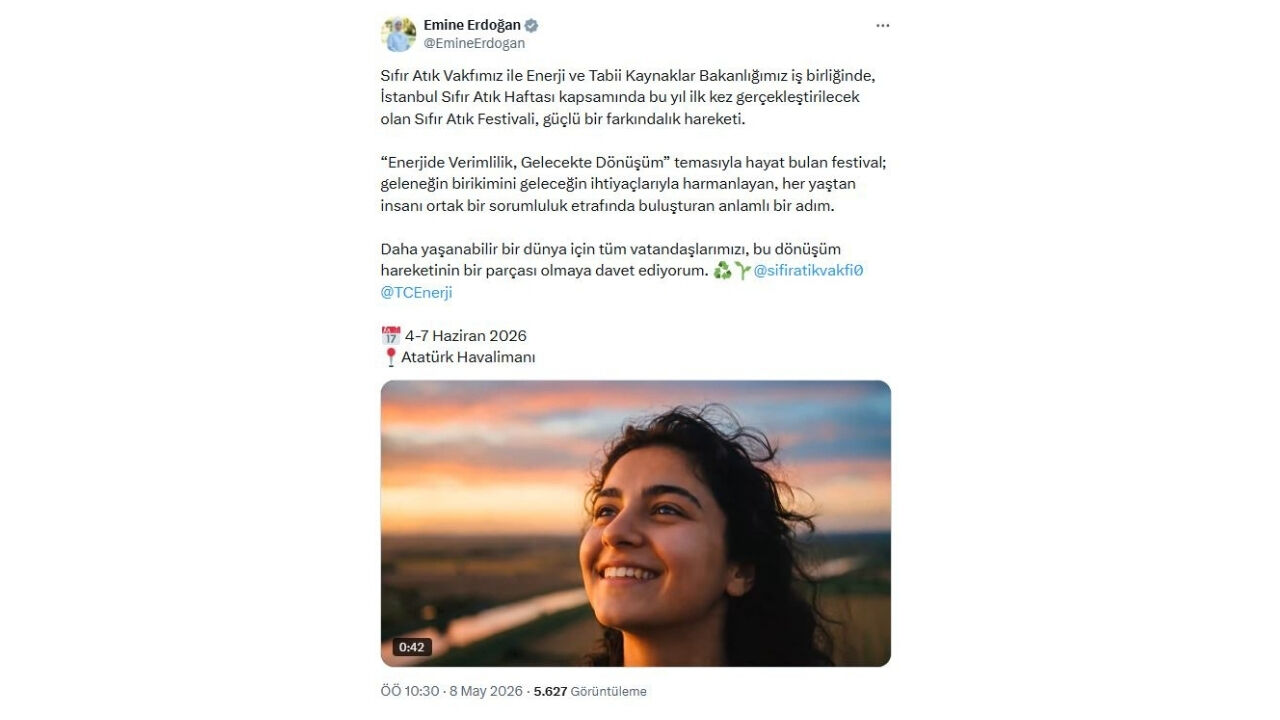Screen dimensions: 1280x720
Task: Click the 4-7 Haziran 2026 date text
Action: (466, 336)
